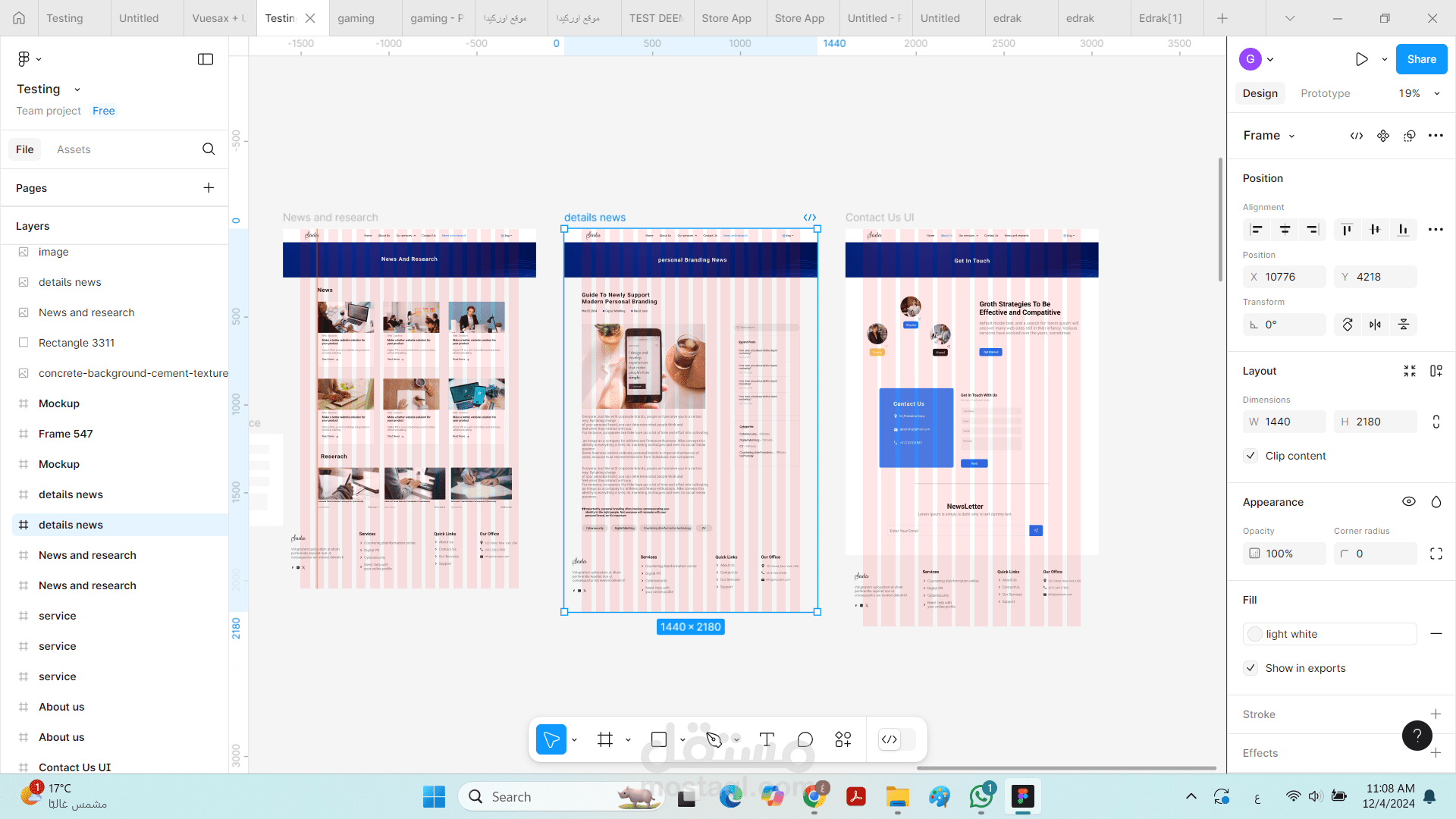
Task: Open the Assets tab
Action: 74,149
